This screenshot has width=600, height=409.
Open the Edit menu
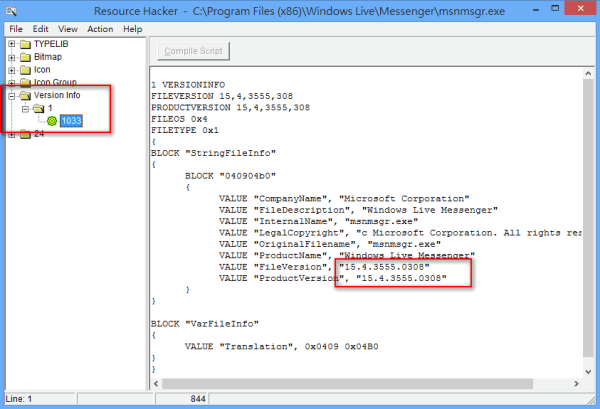tap(40, 29)
